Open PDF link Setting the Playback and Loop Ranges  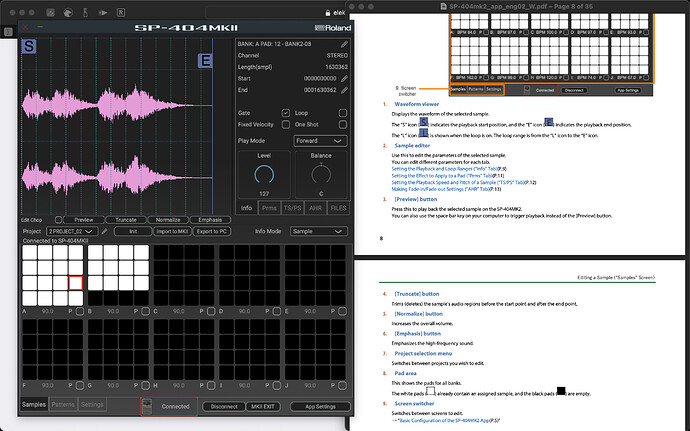point(444,169)
